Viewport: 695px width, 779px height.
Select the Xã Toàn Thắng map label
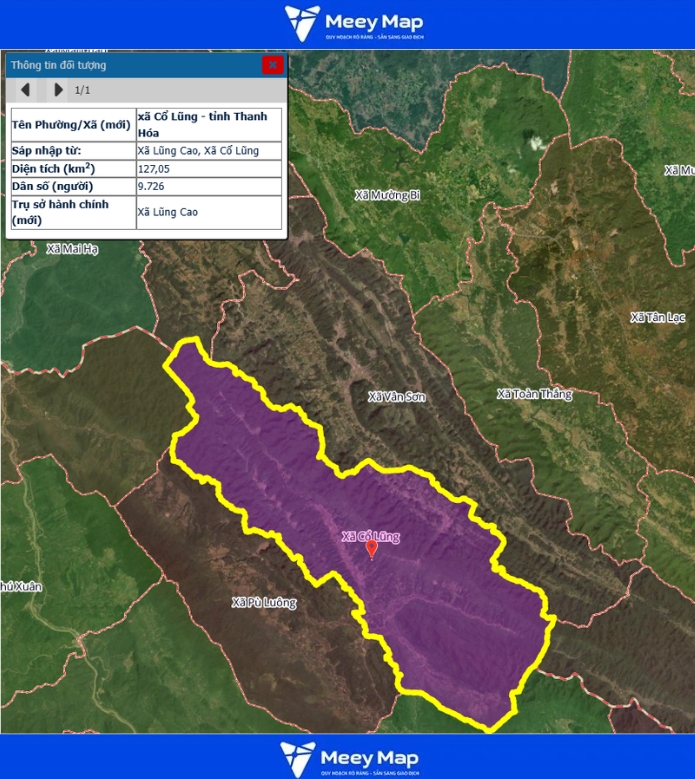[x=534, y=394]
